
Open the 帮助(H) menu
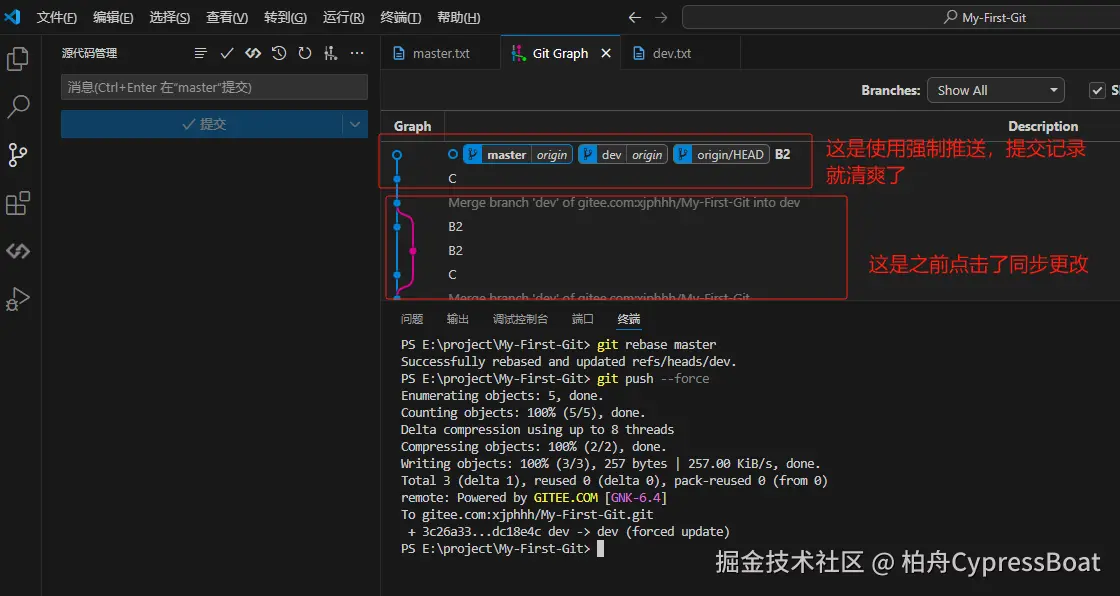tap(458, 17)
